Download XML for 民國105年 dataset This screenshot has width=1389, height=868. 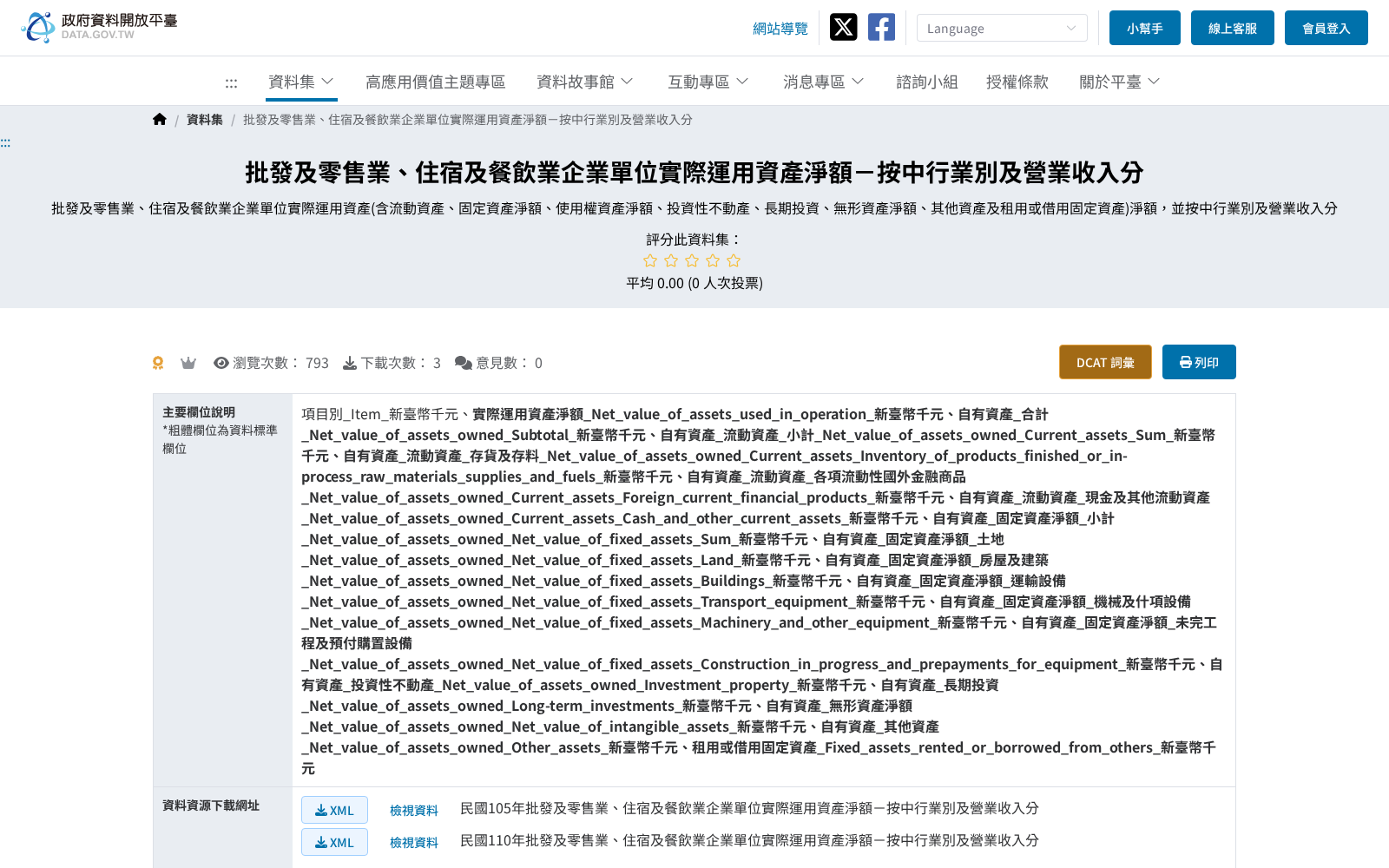334,810
